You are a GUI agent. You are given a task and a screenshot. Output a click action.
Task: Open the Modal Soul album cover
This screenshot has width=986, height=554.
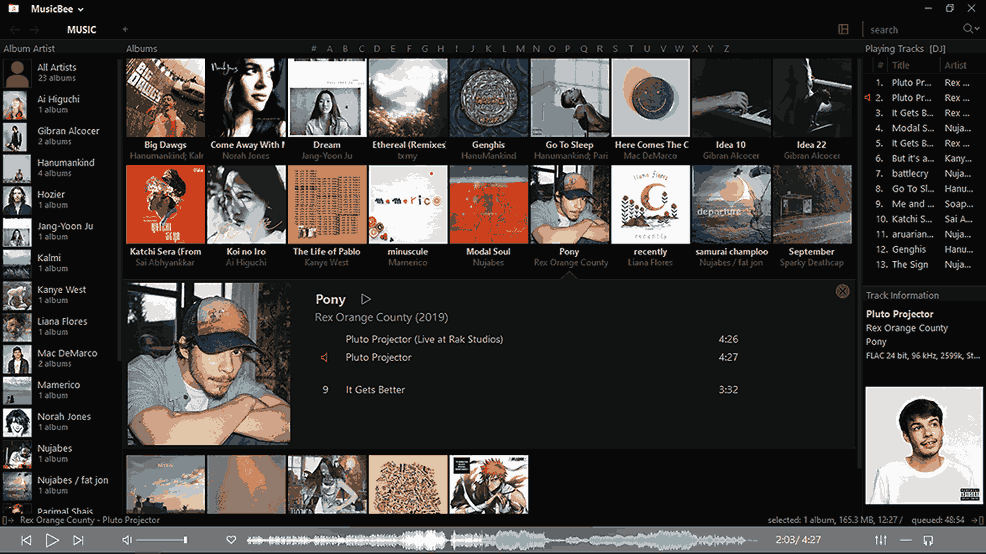489,204
